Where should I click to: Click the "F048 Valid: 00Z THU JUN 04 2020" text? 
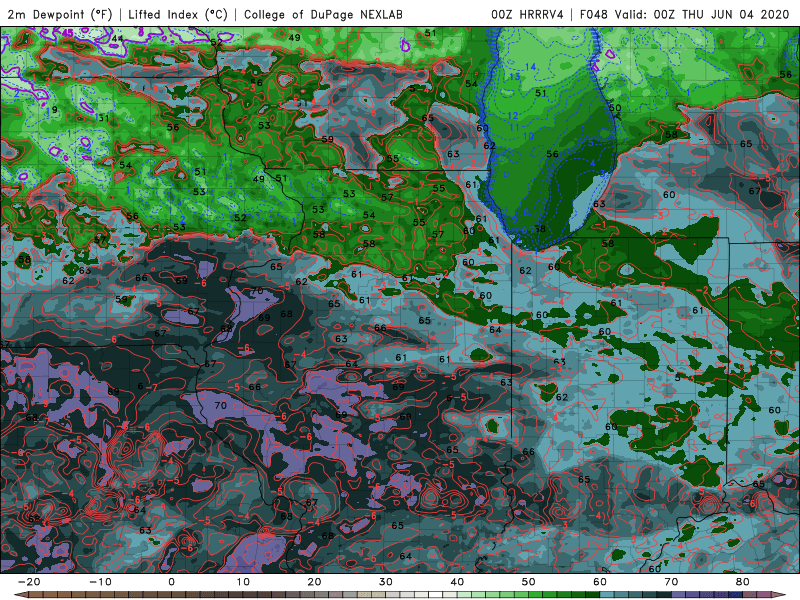coord(684,14)
